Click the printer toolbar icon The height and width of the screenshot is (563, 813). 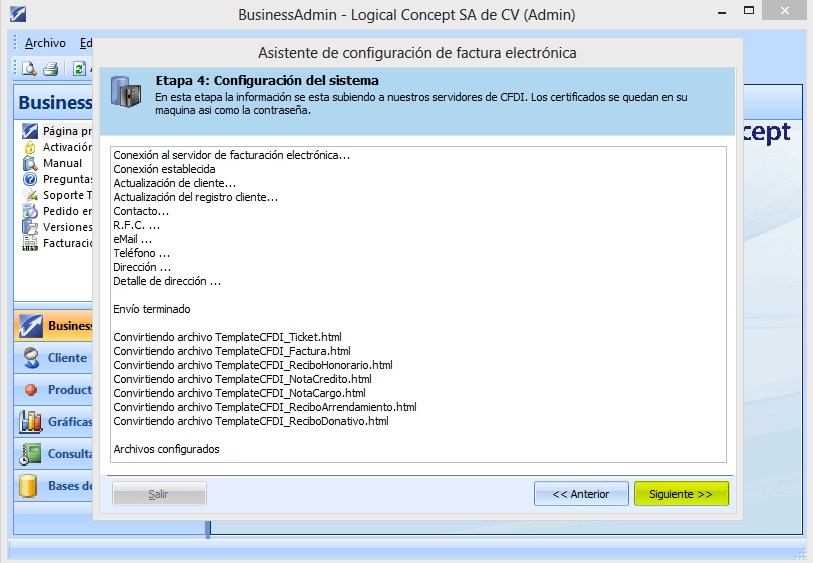[50, 68]
